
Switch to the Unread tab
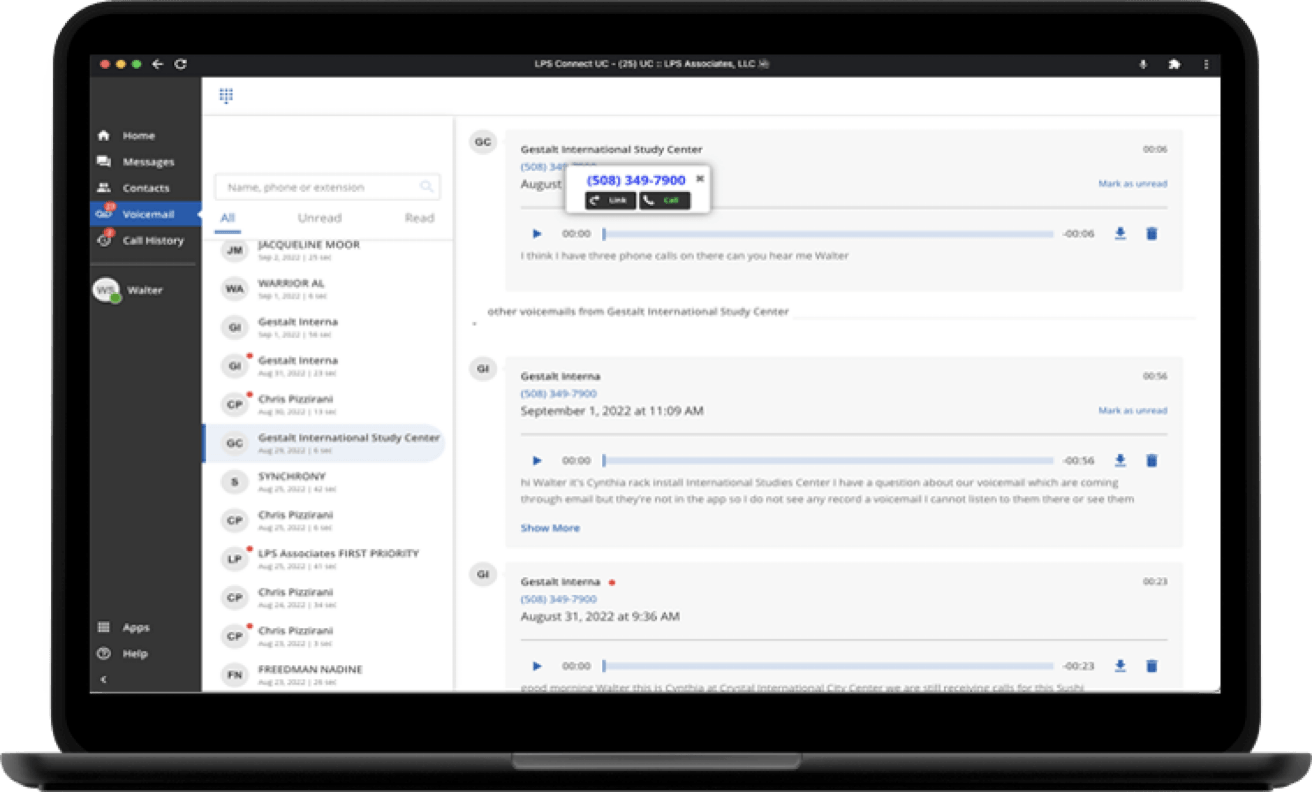[x=319, y=218]
